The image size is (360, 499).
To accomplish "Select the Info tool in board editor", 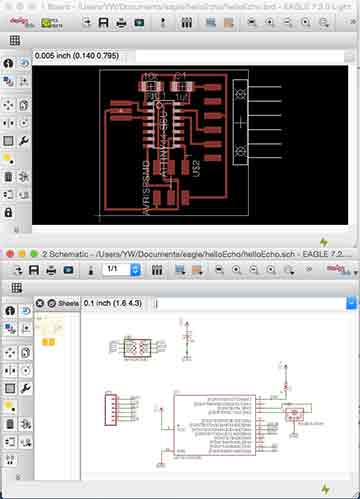I will click(8, 63).
